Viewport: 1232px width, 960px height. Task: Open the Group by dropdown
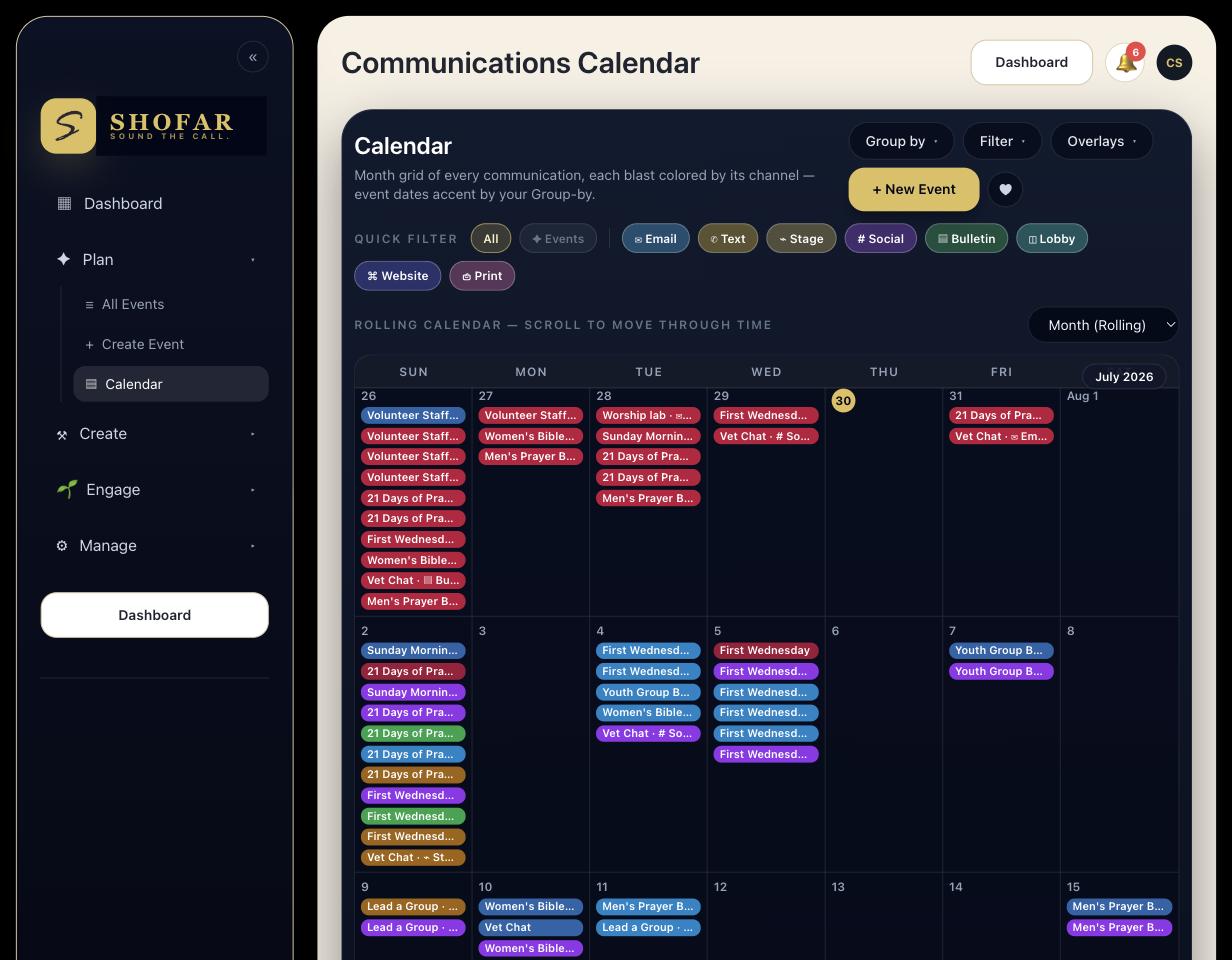902,141
